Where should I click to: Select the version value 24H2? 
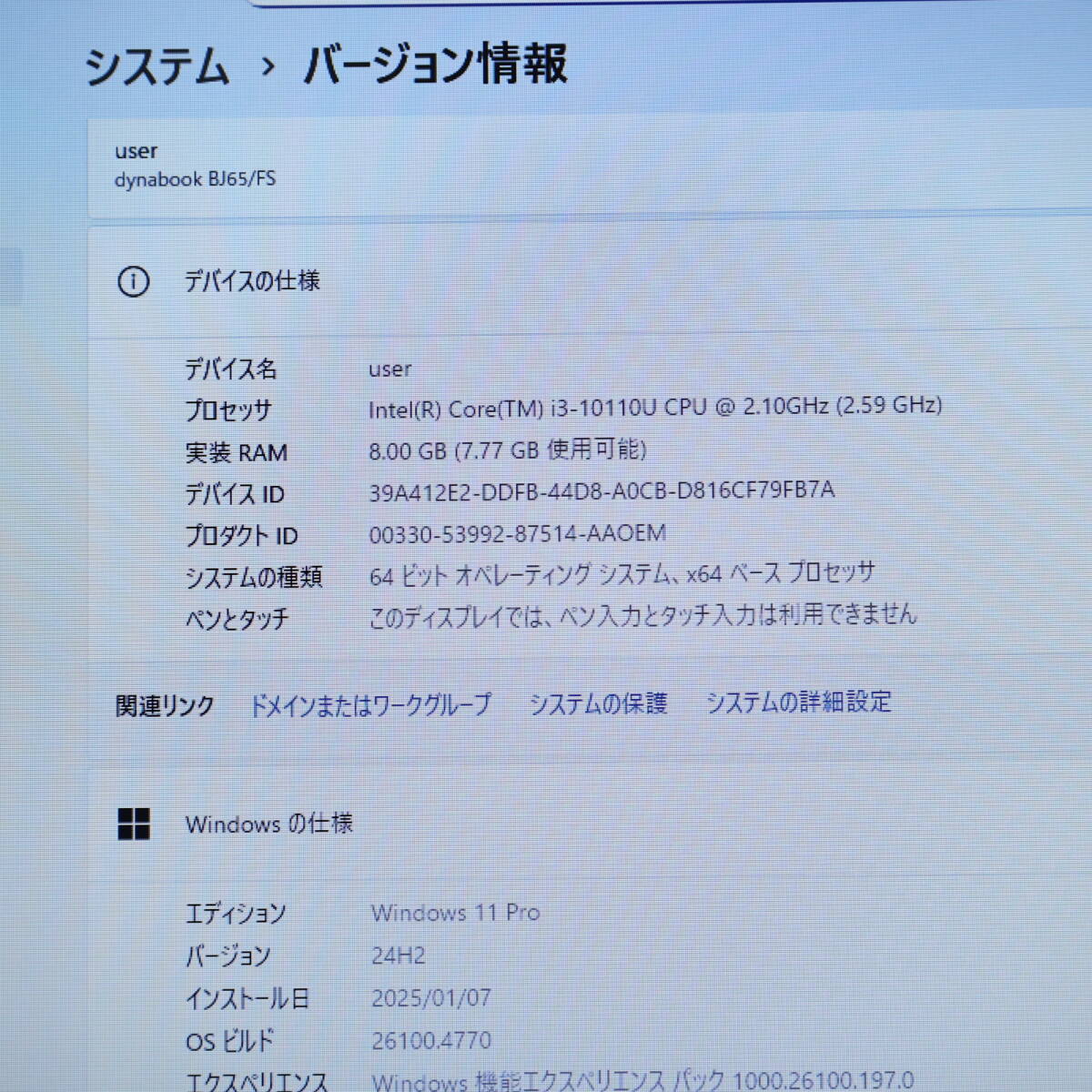[x=398, y=955]
